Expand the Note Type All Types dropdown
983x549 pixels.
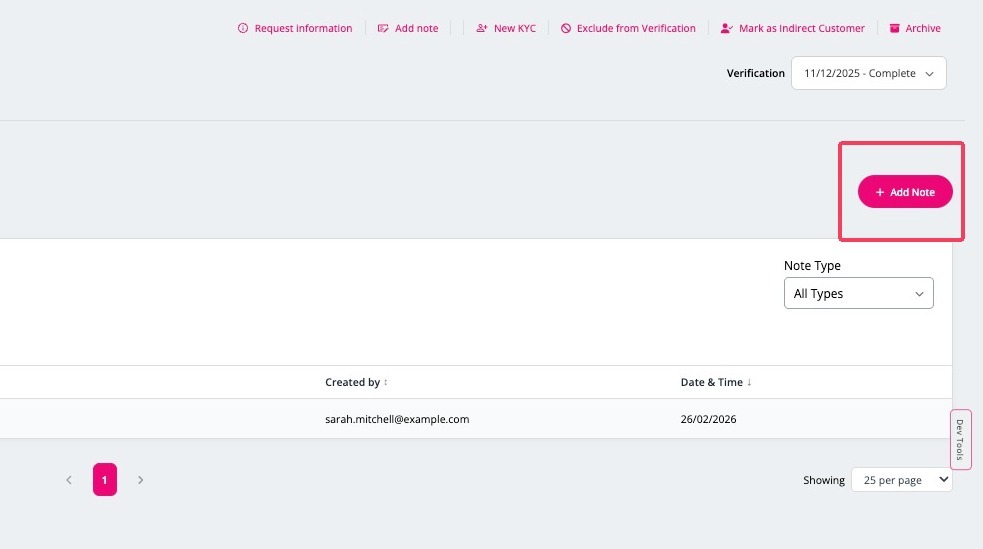coord(858,293)
